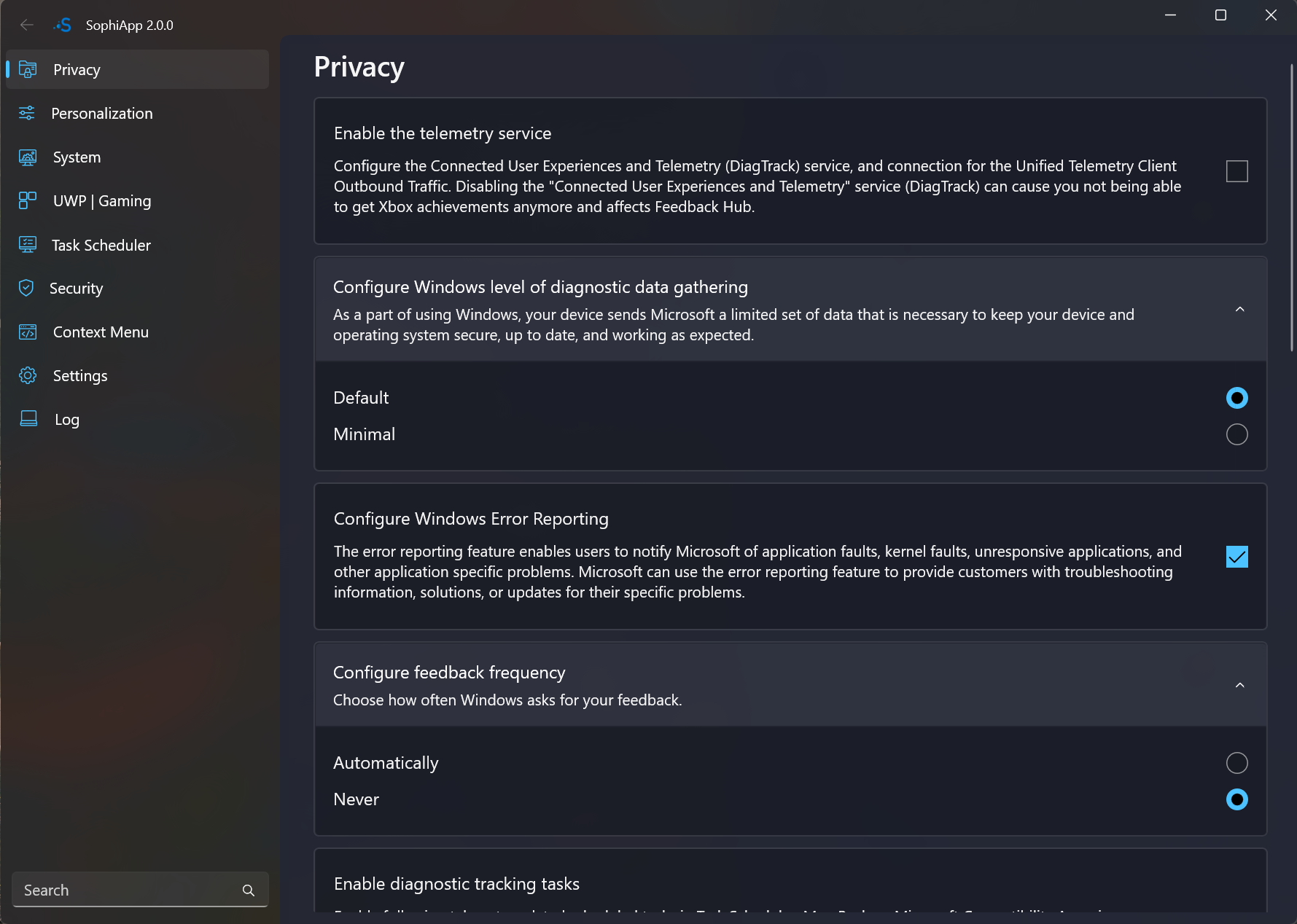Collapse the feedback frequency section
This screenshot has height=924, width=1297.
tap(1239, 686)
